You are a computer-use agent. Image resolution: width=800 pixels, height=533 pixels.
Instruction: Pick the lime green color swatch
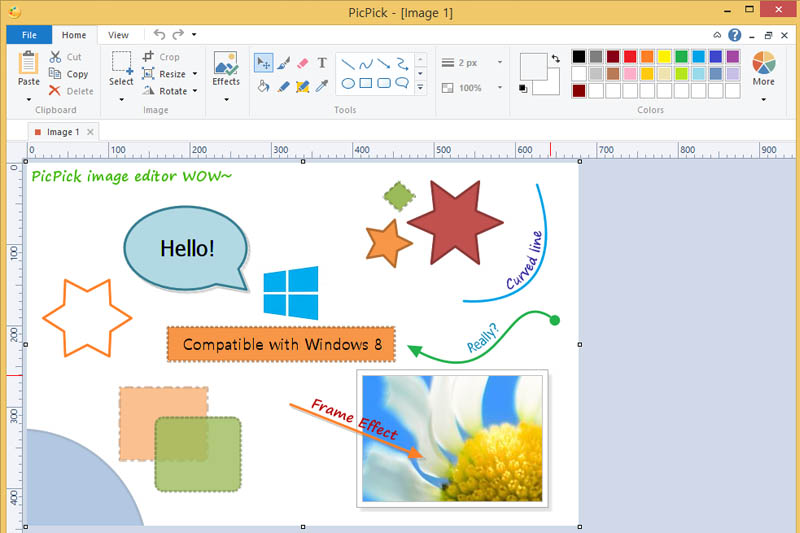681,74
